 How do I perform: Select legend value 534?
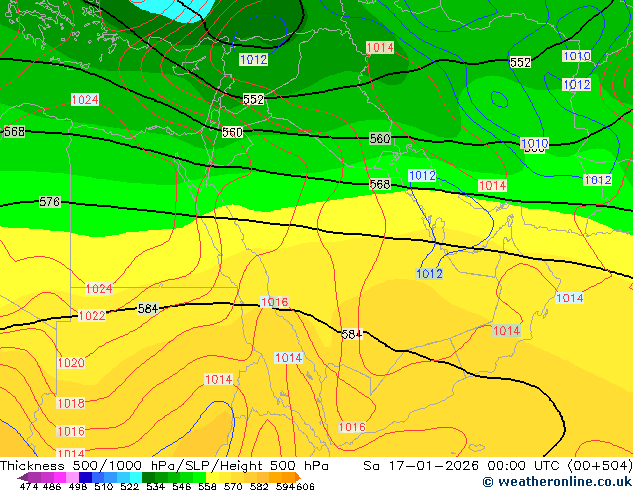(156, 486)
